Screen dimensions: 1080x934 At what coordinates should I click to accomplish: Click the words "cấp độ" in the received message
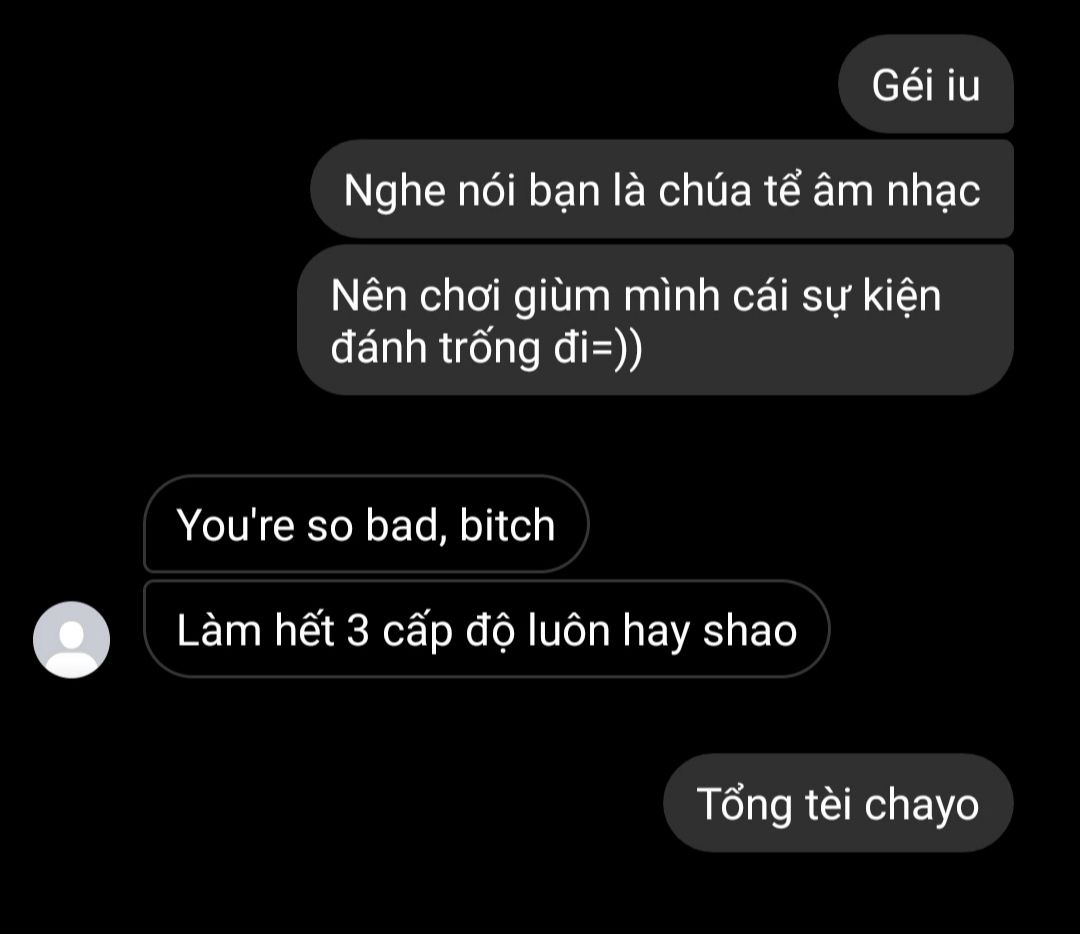pyautogui.click(x=451, y=631)
